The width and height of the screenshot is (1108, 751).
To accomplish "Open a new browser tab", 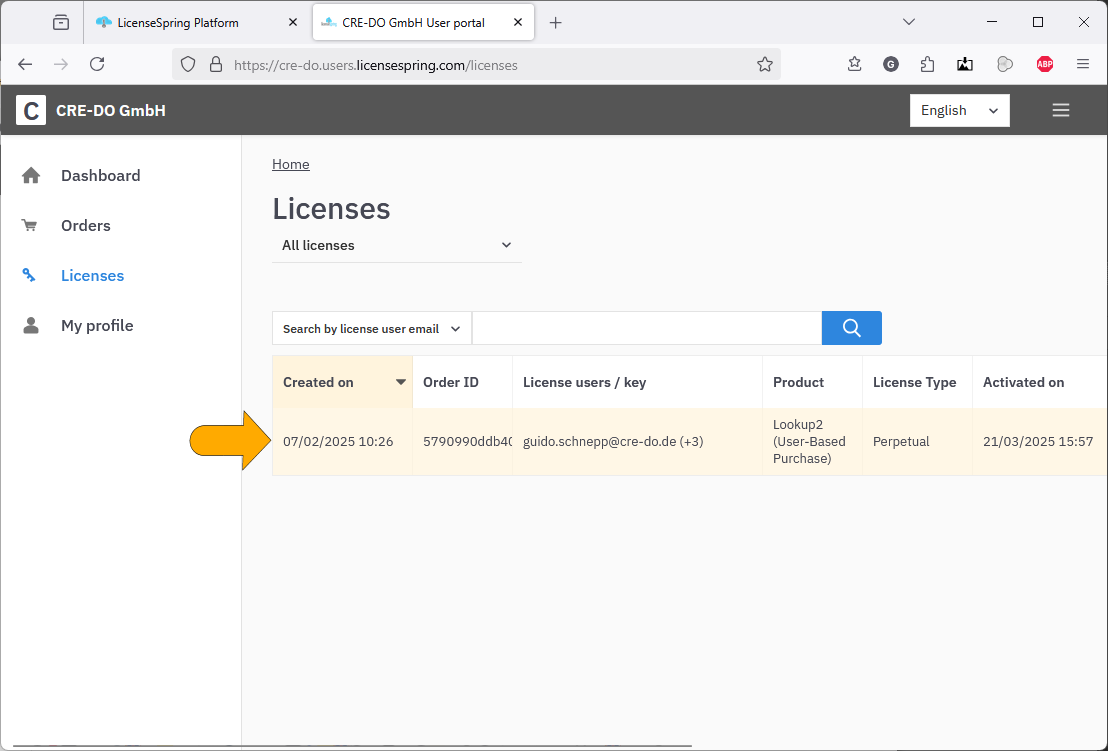I will [555, 23].
